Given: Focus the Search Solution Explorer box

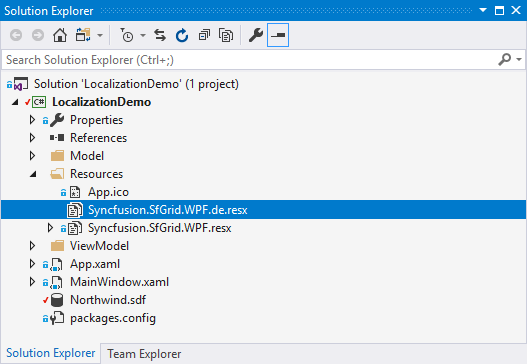Looking at the screenshot, I should 249,60.
